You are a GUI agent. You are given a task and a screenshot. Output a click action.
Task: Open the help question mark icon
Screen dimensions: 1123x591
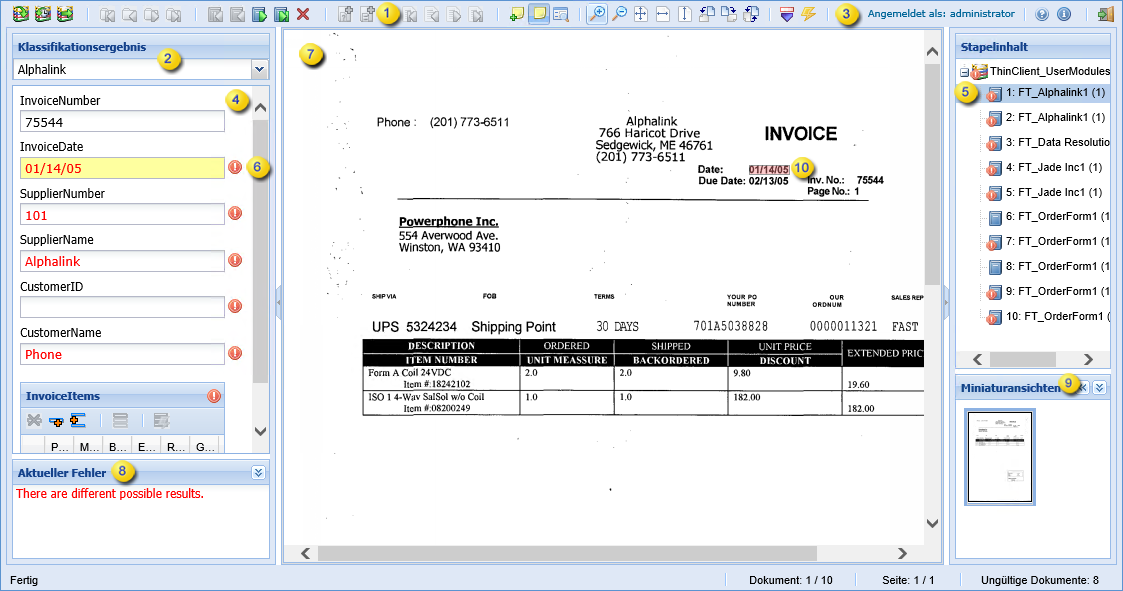point(1042,15)
